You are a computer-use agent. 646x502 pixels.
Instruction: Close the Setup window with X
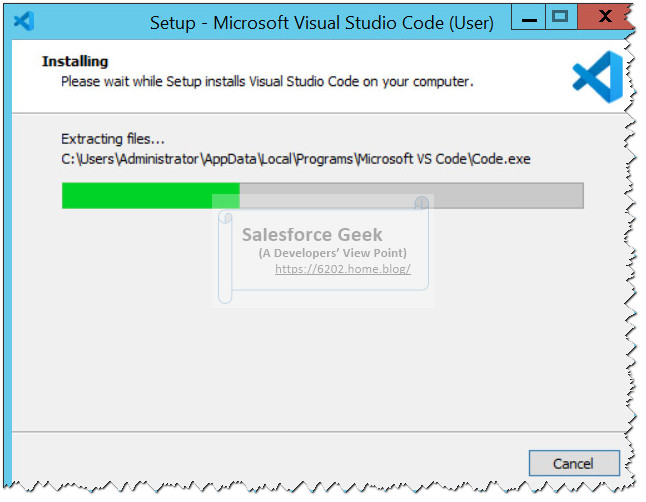(x=604, y=17)
